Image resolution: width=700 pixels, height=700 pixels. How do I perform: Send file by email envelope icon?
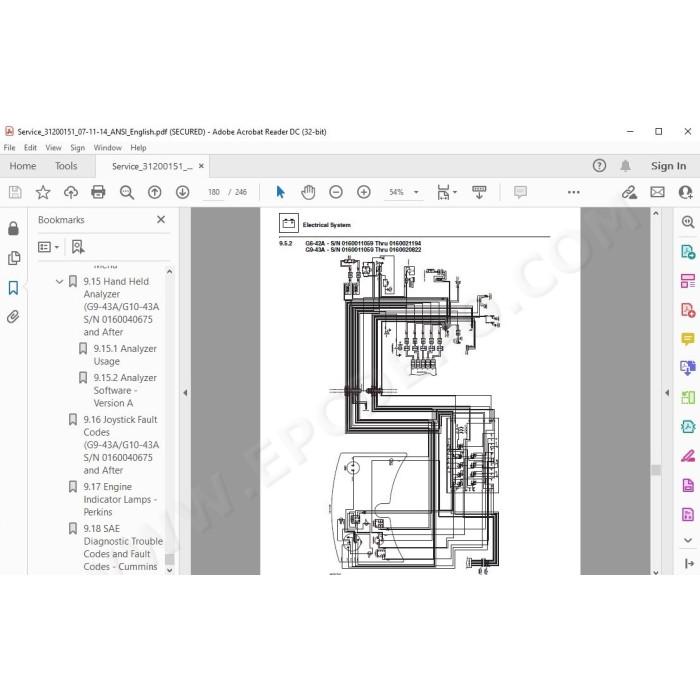(x=657, y=192)
